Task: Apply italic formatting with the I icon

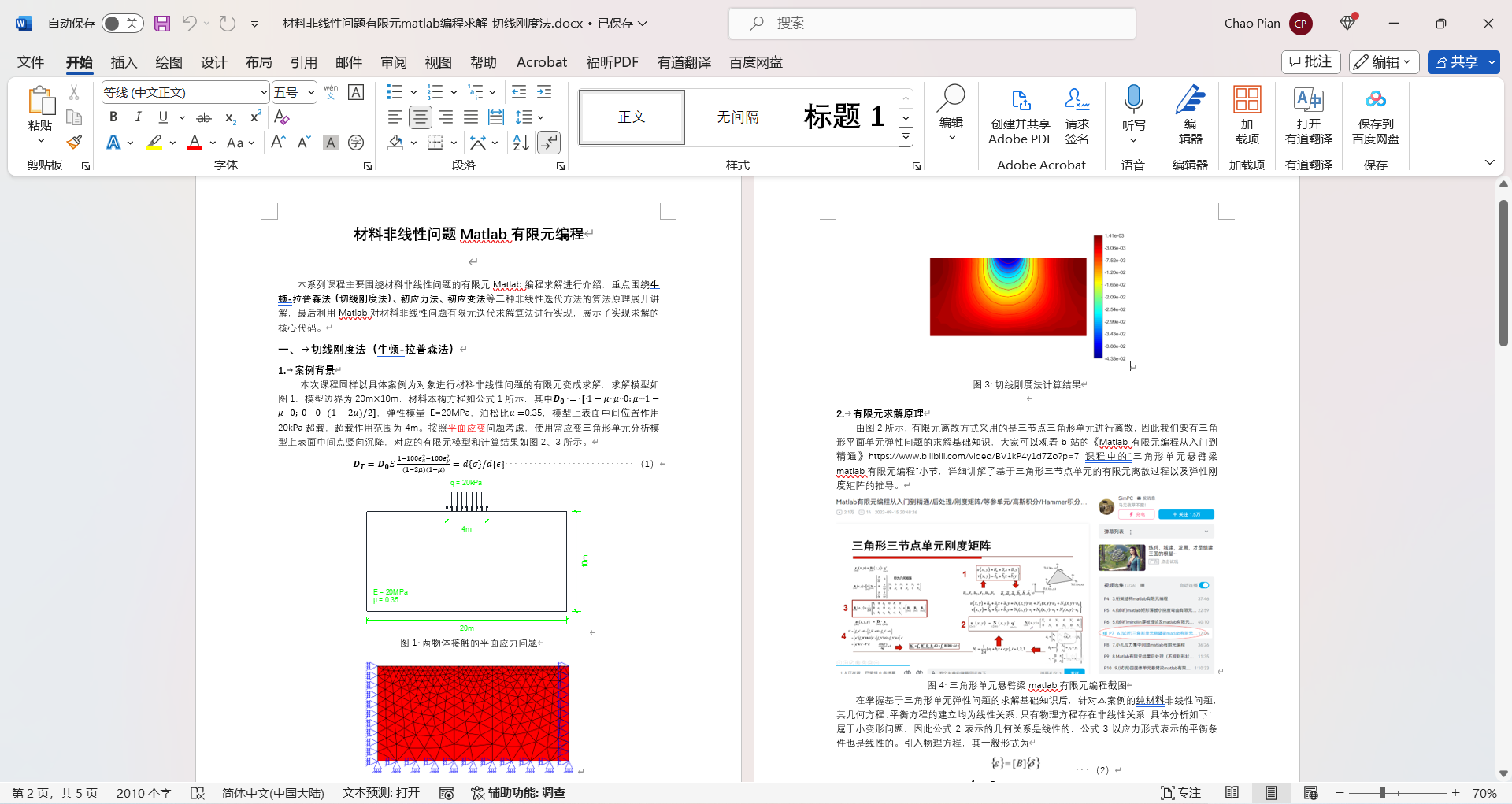Action: coord(139,117)
